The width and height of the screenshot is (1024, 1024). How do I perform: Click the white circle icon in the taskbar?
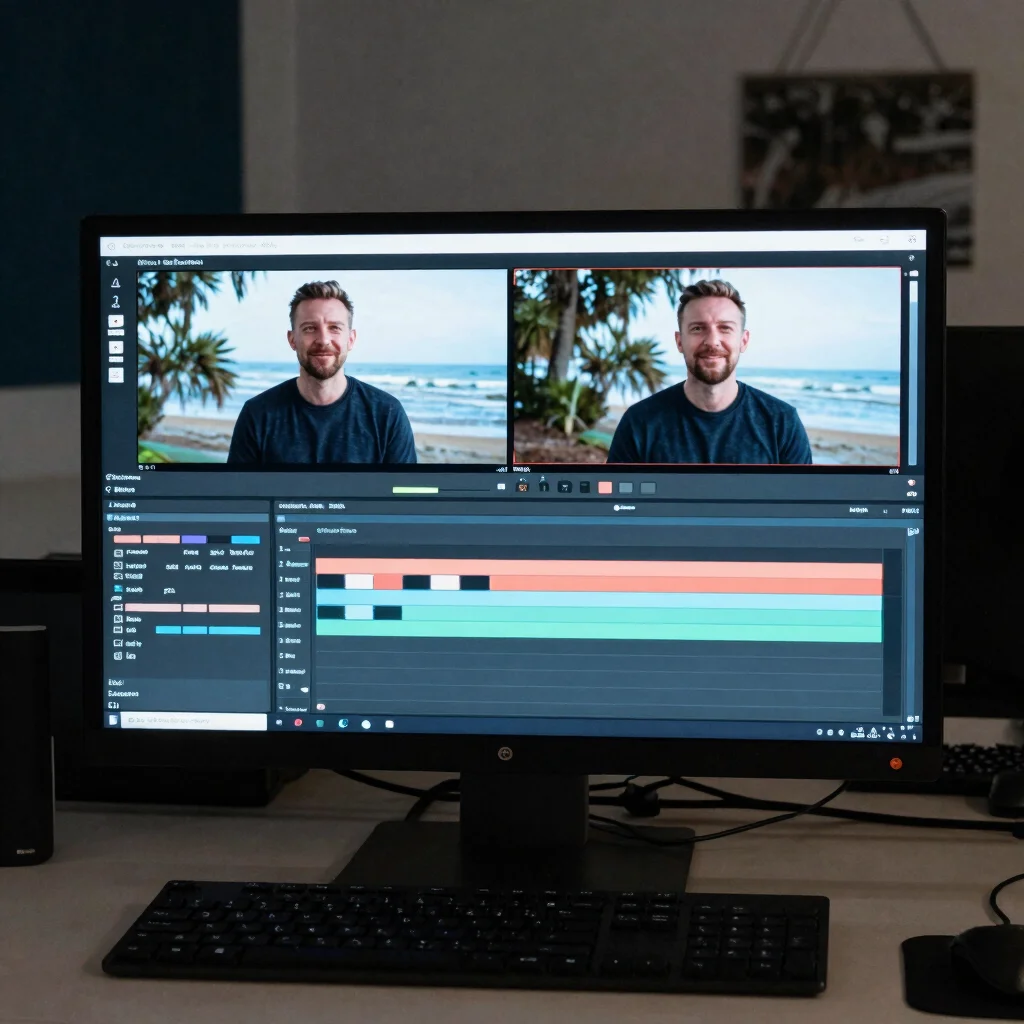coord(366,724)
